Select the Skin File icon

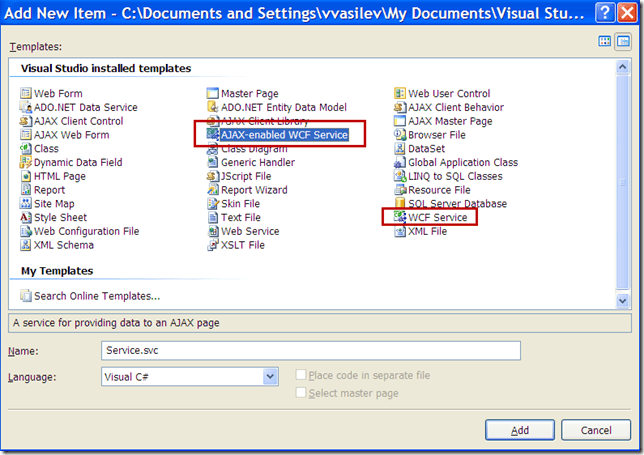tap(213, 204)
